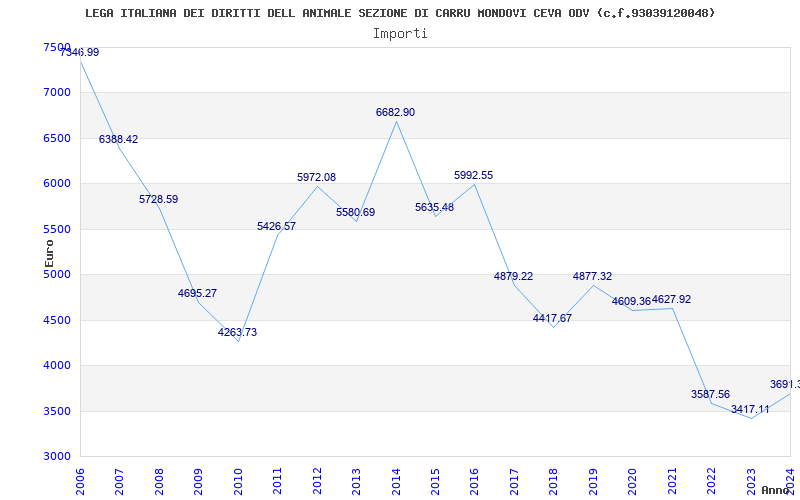Click the 4609.36 data label
800x500 pixels.
coord(632,301)
